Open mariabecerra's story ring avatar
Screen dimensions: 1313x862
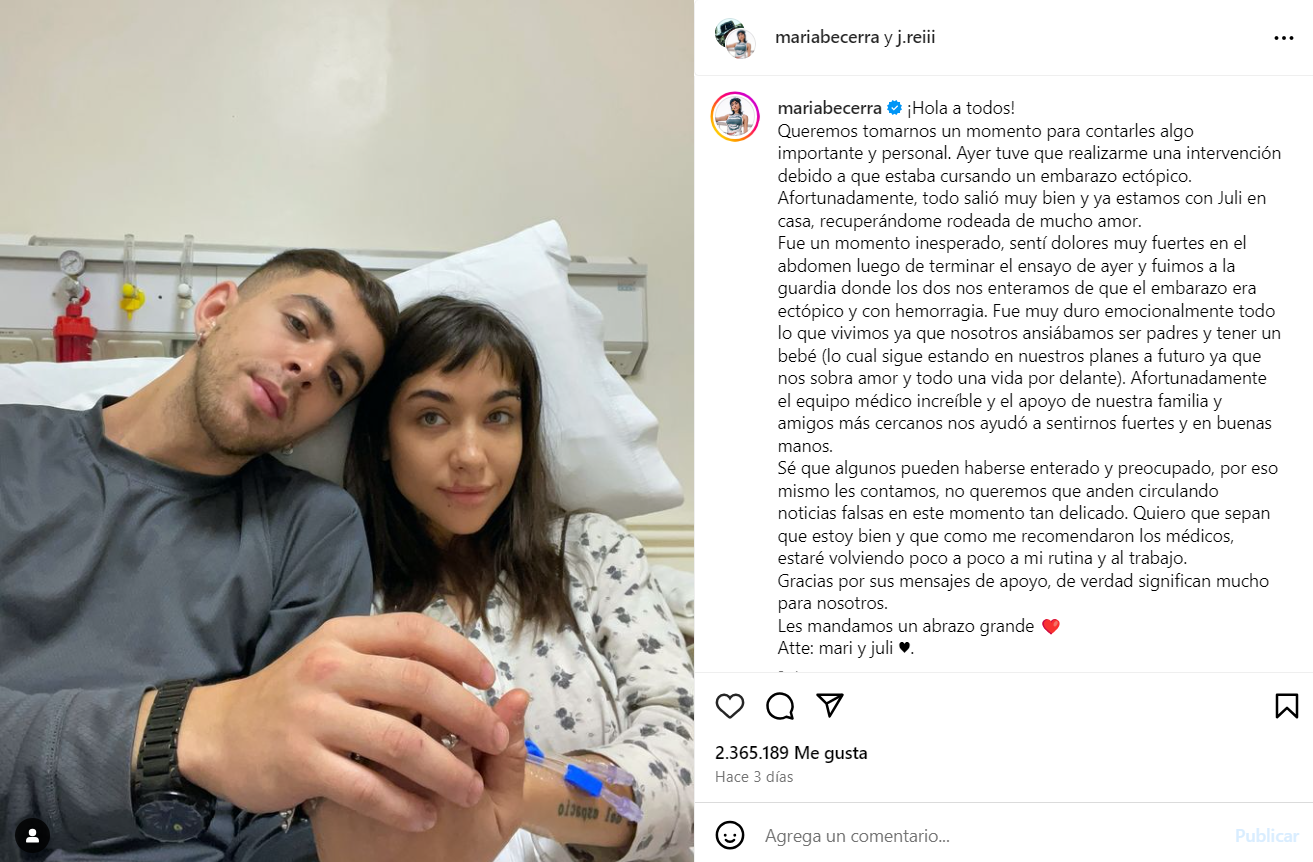[735, 117]
